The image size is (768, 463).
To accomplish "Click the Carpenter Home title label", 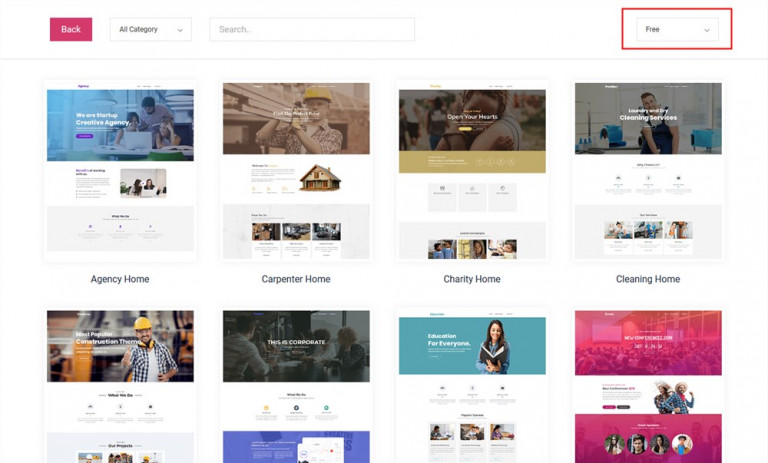I will click(x=296, y=279).
